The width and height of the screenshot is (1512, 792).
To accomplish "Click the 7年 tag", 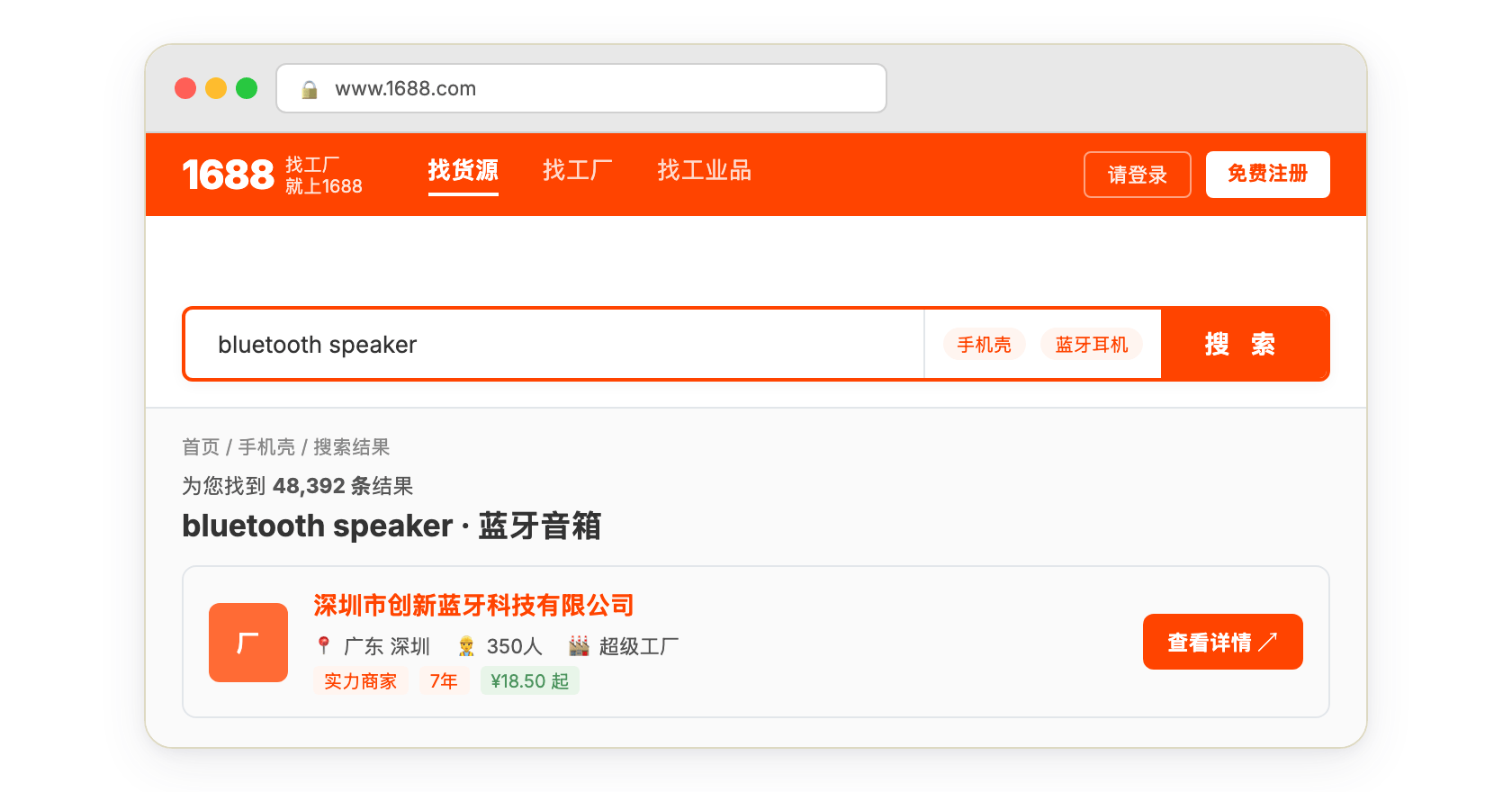I will pyautogui.click(x=444, y=681).
